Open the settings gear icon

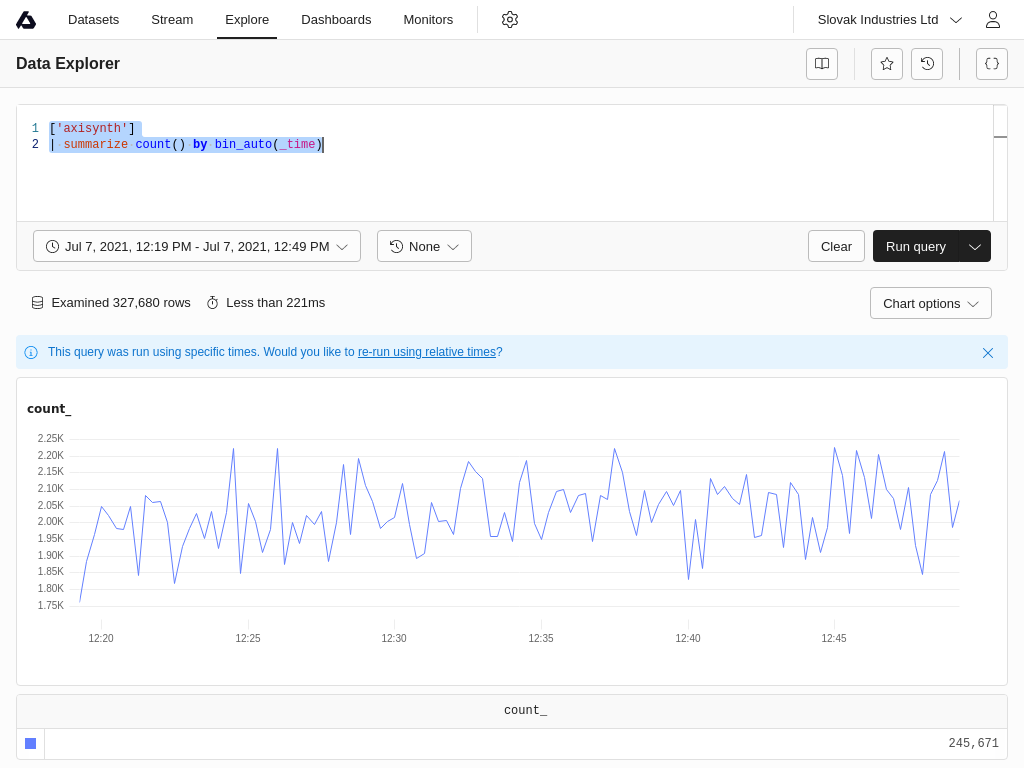click(x=510, y=20)
